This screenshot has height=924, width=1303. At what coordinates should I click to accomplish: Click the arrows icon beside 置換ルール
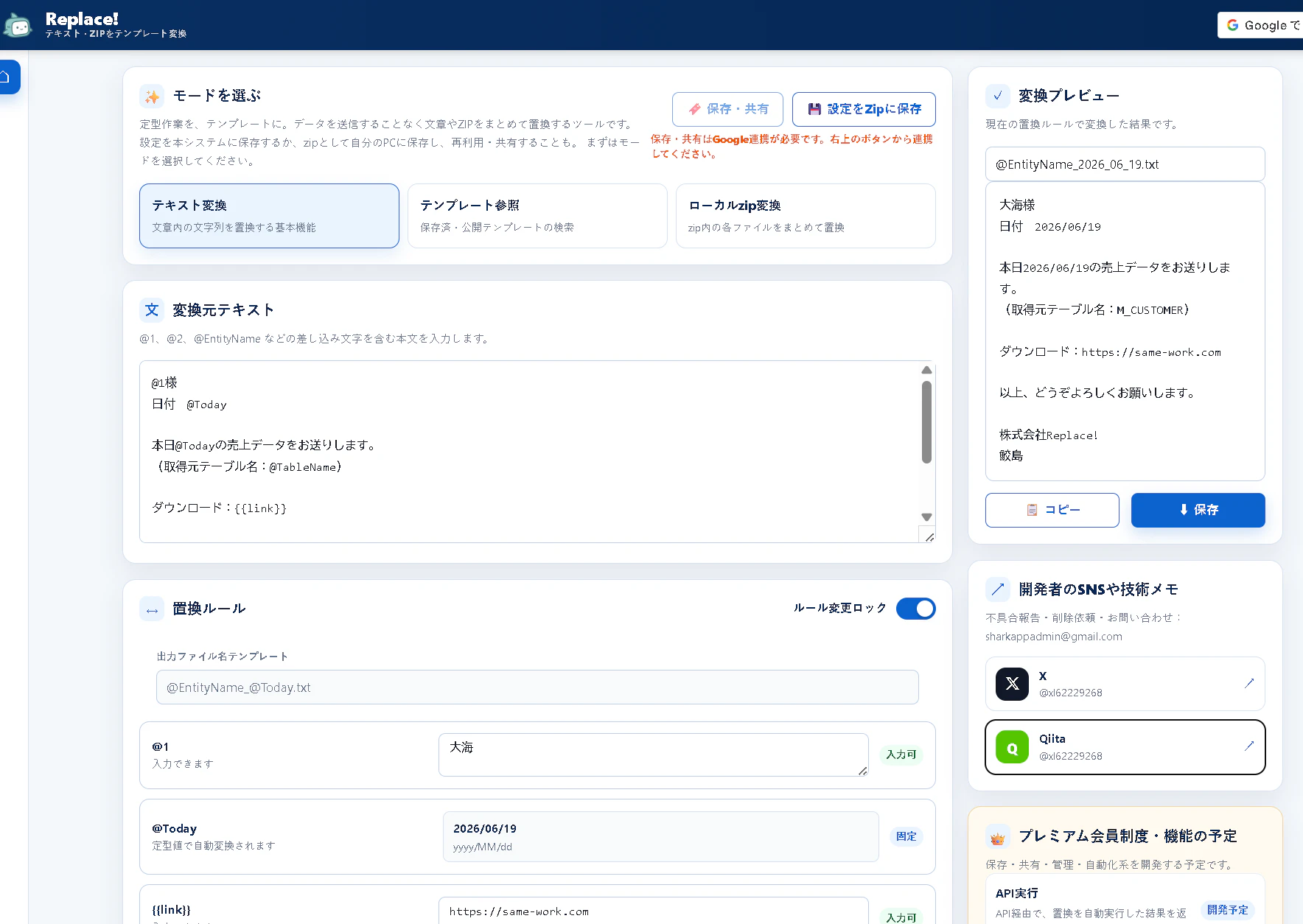click(152, 609)
